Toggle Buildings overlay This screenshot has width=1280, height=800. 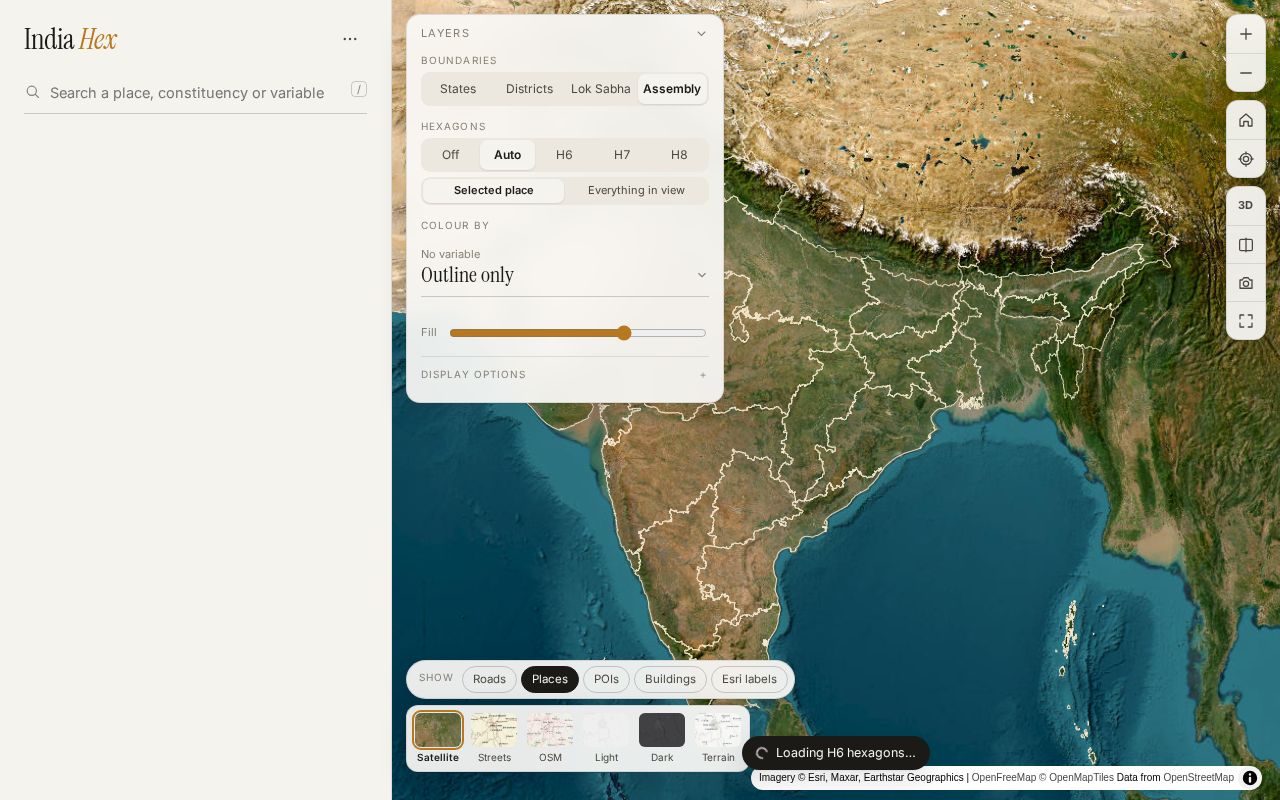pyautogui.click(x=670, y=679)
